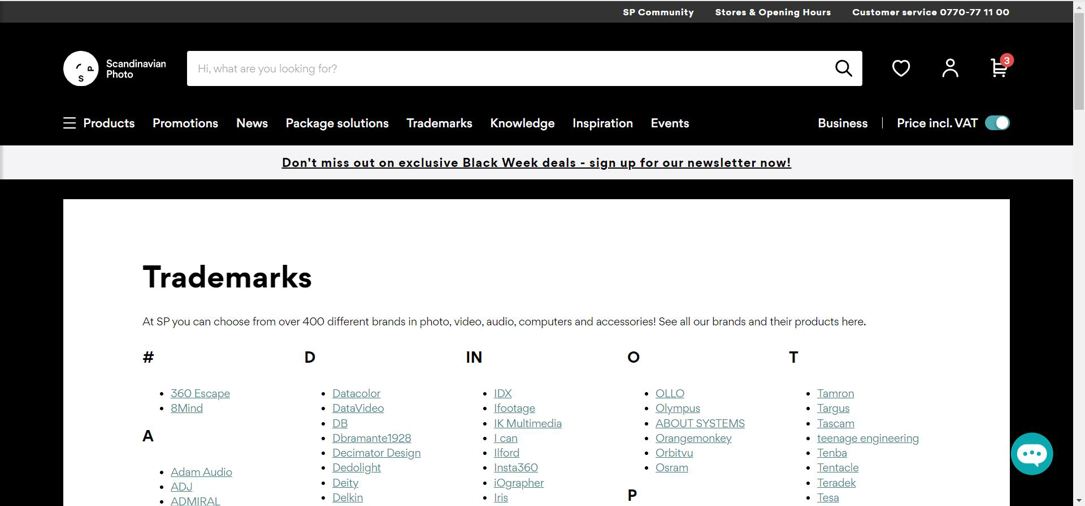
Task: Open the Products hamburger menu
Action: click(x=99, y=123)
